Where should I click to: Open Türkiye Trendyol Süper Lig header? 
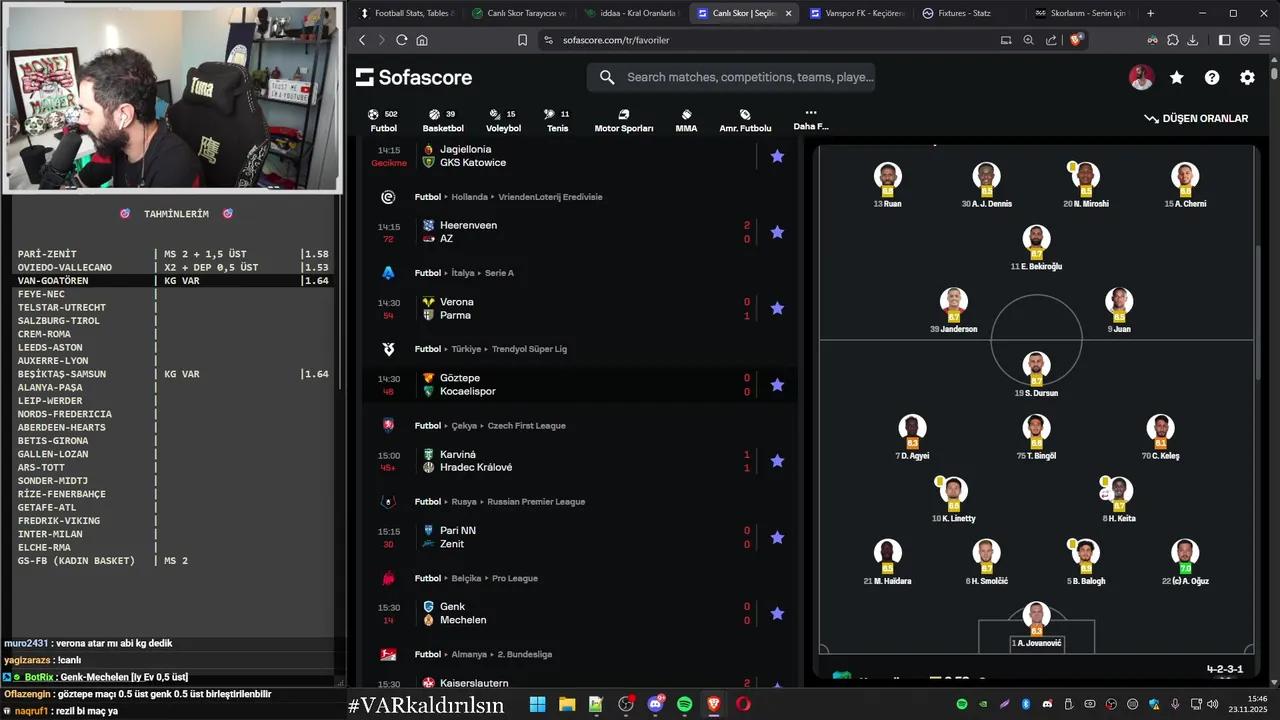tap(490, 349)
